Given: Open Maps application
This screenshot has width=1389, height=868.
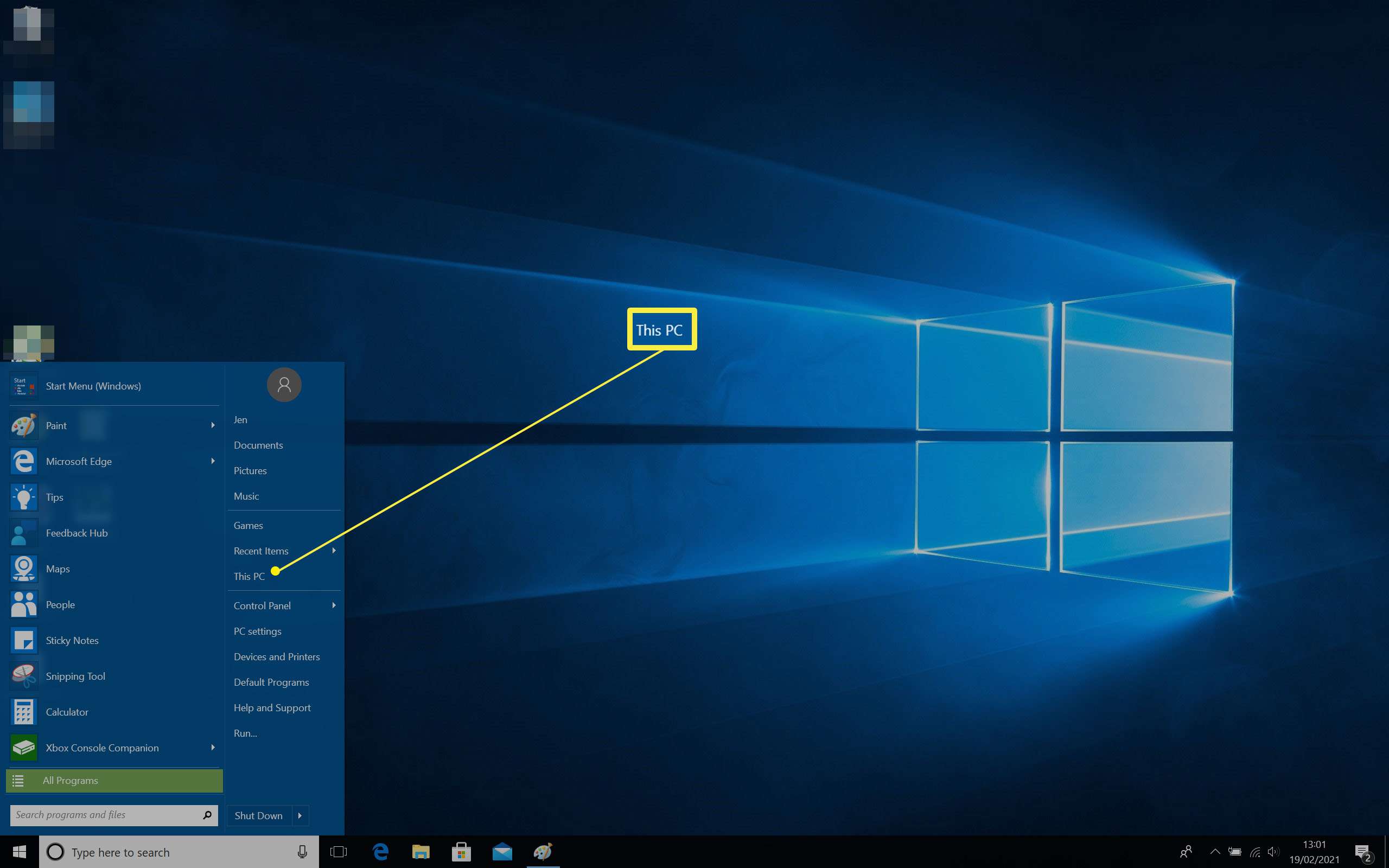Looking at the screenshot, I should [57, 568].
